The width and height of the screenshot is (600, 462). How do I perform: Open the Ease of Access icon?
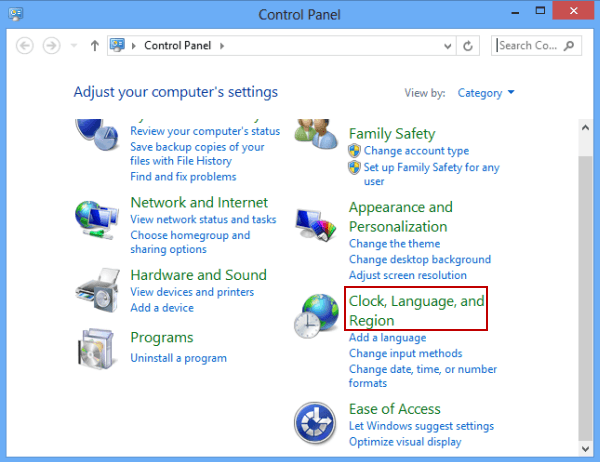coord(315,423)
